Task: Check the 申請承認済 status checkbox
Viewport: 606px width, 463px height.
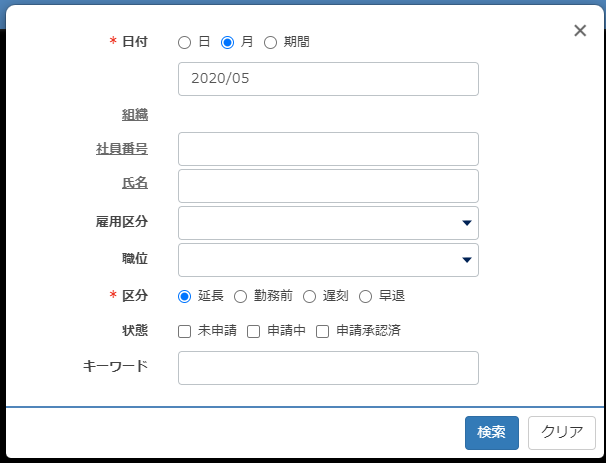Action: (x=322, y=331)
